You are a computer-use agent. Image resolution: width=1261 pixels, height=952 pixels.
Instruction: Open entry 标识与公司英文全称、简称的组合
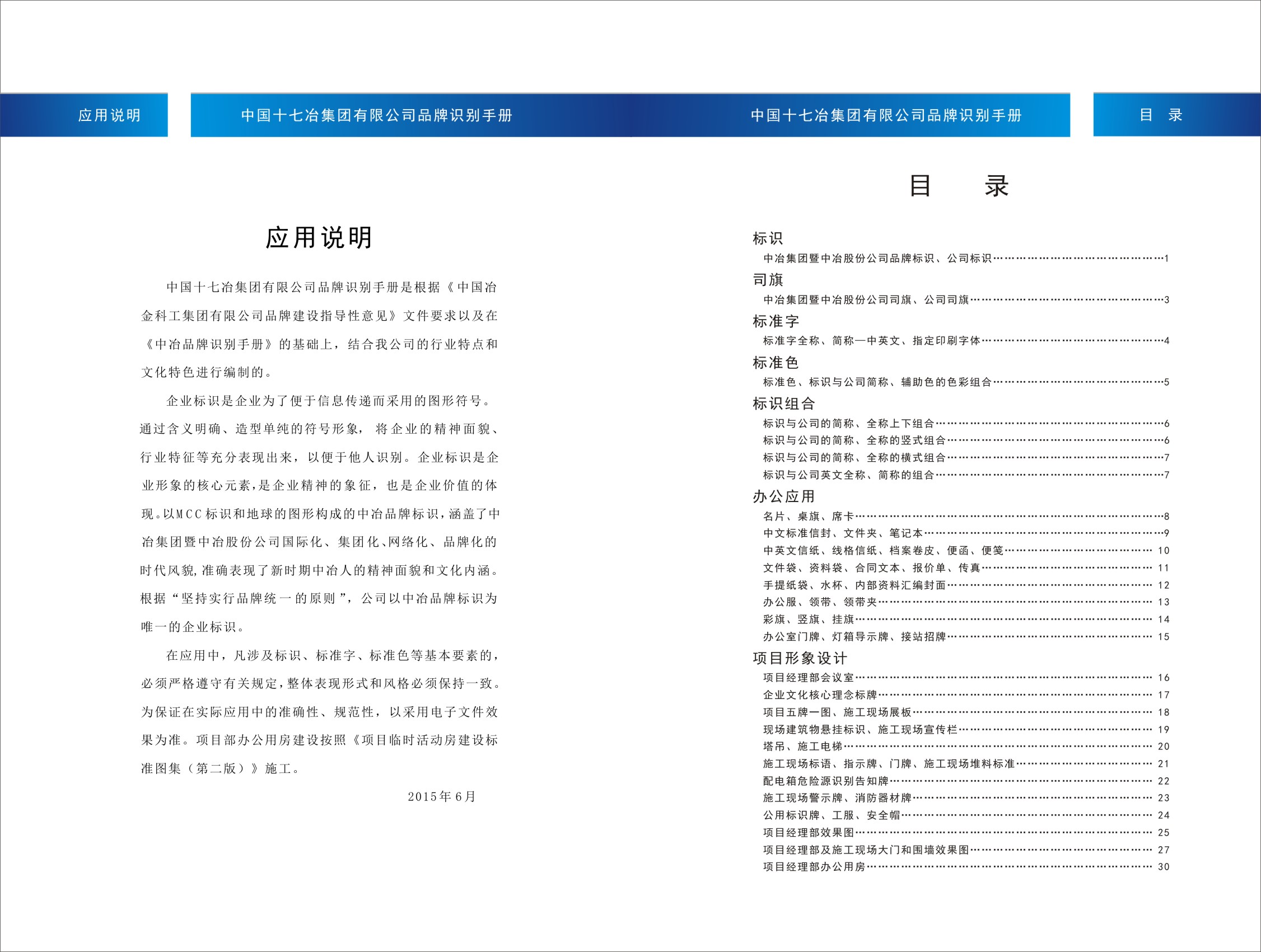(966, 475)
